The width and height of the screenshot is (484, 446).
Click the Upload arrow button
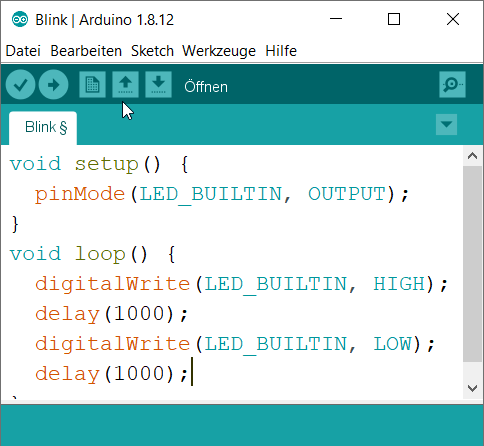click(x=53, y=85)
